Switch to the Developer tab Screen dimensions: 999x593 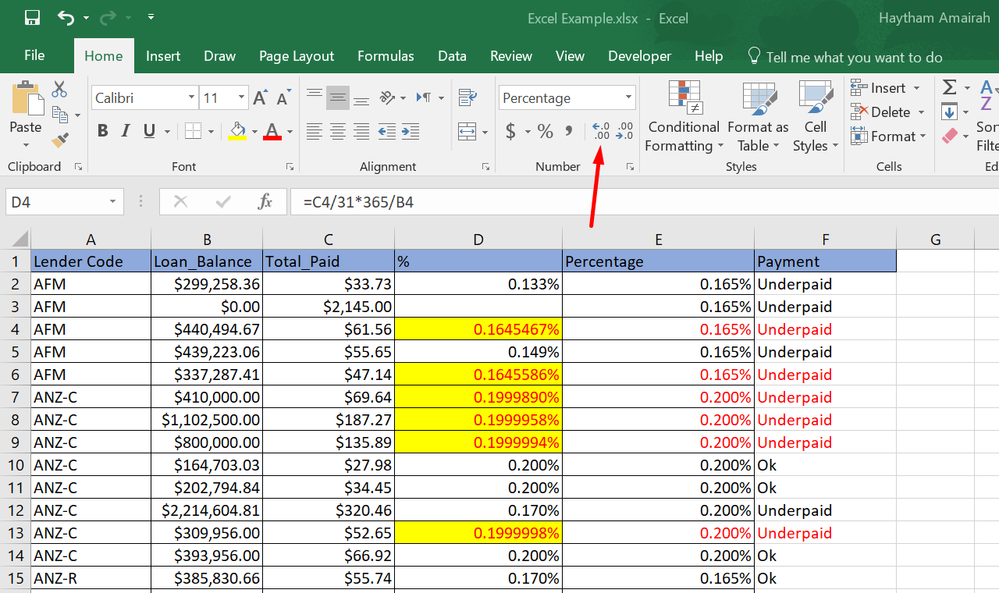click(x=640, y=56)
